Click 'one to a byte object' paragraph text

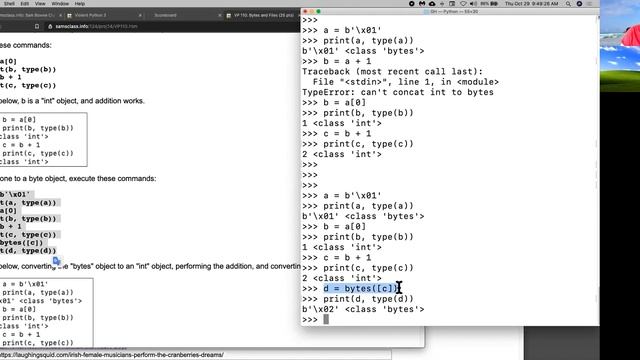coord(78,178)
